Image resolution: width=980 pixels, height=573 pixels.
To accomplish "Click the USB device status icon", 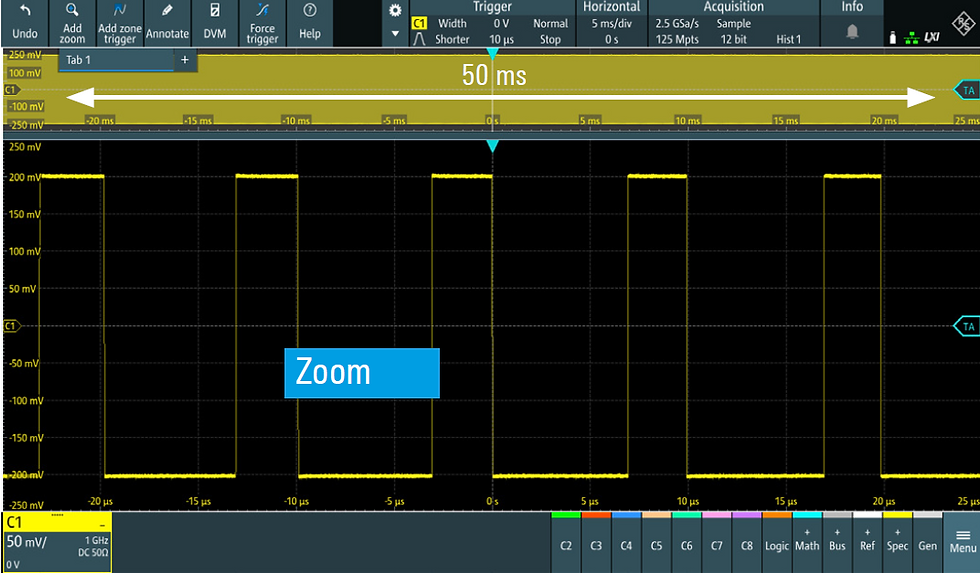I will 892,38.
